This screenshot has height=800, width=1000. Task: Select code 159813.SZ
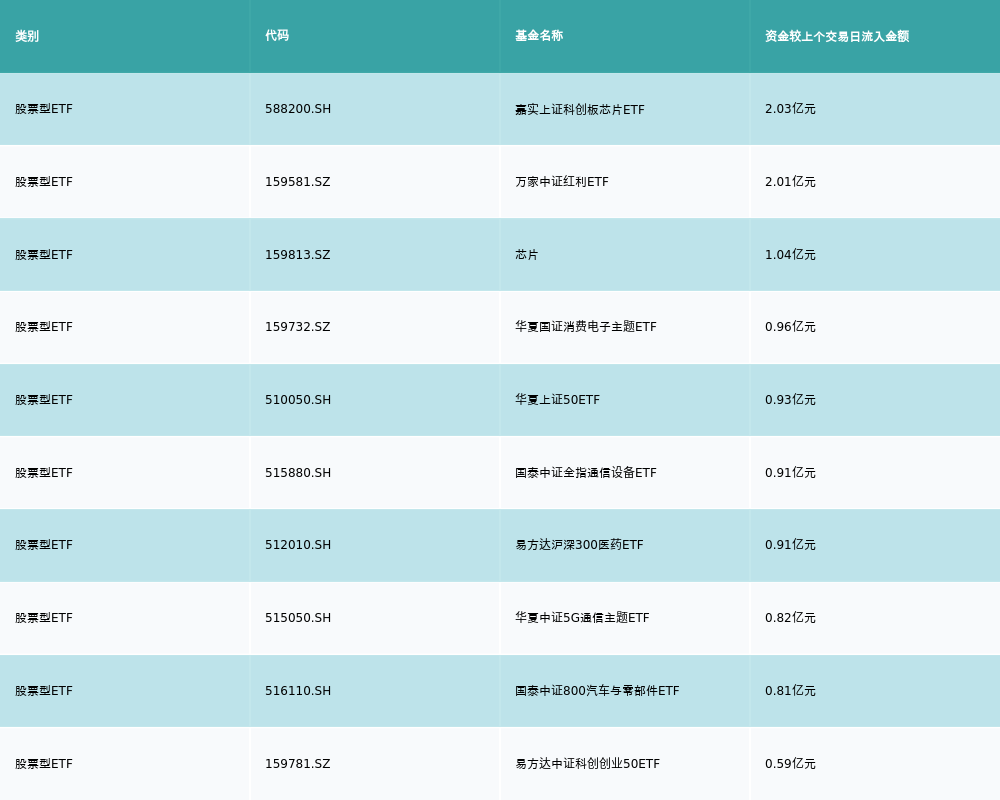coord(298,255)
